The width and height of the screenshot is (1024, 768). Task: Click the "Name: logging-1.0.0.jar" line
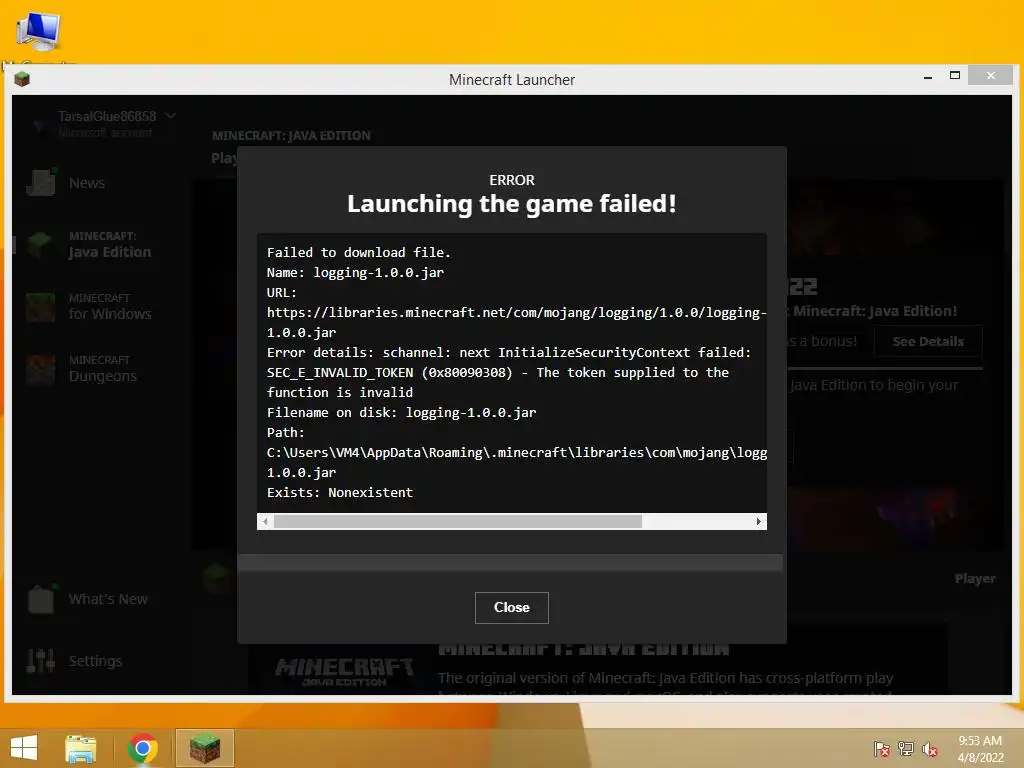pos(355,272)
